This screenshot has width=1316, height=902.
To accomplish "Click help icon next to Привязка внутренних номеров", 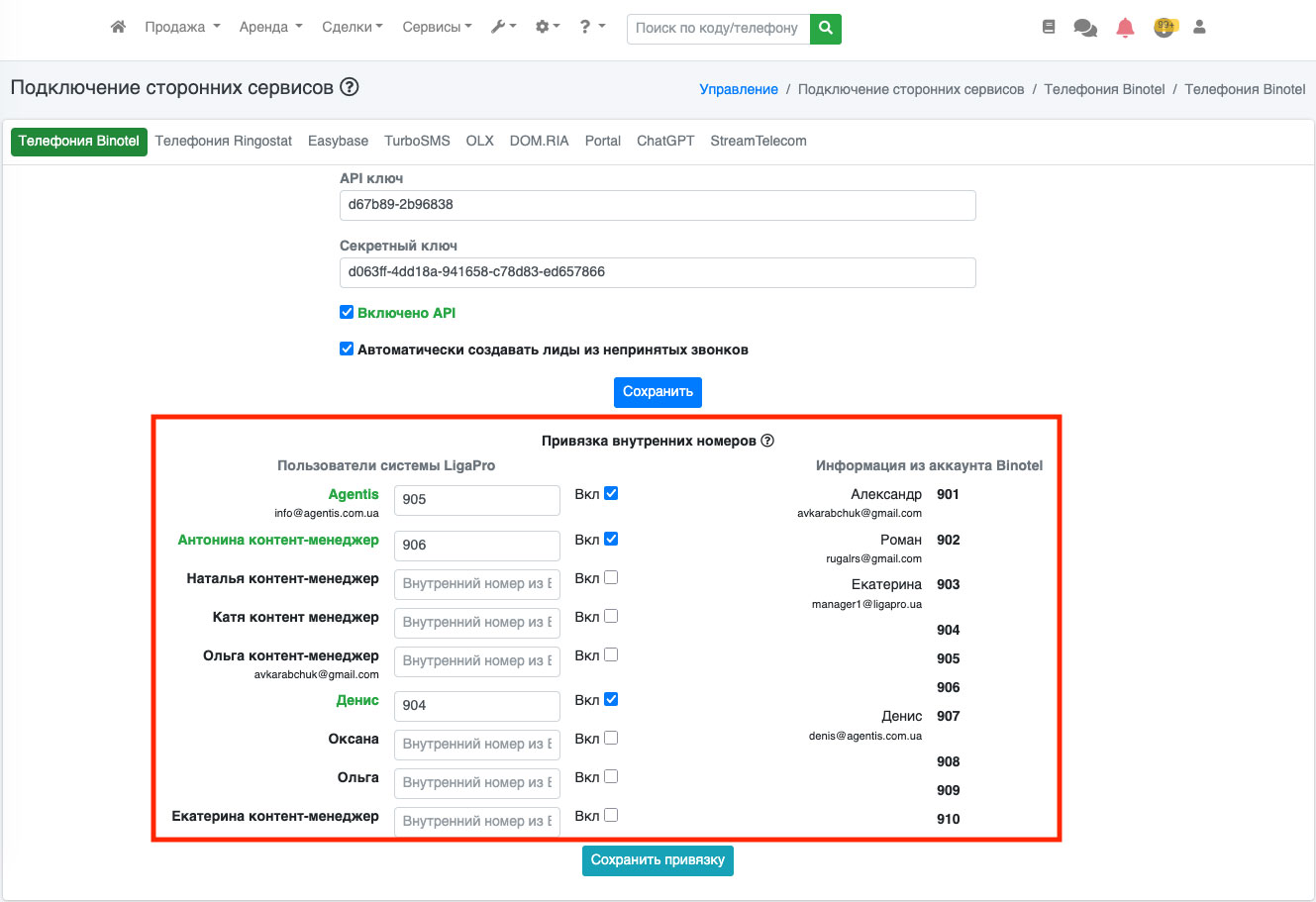I will 767,441.
